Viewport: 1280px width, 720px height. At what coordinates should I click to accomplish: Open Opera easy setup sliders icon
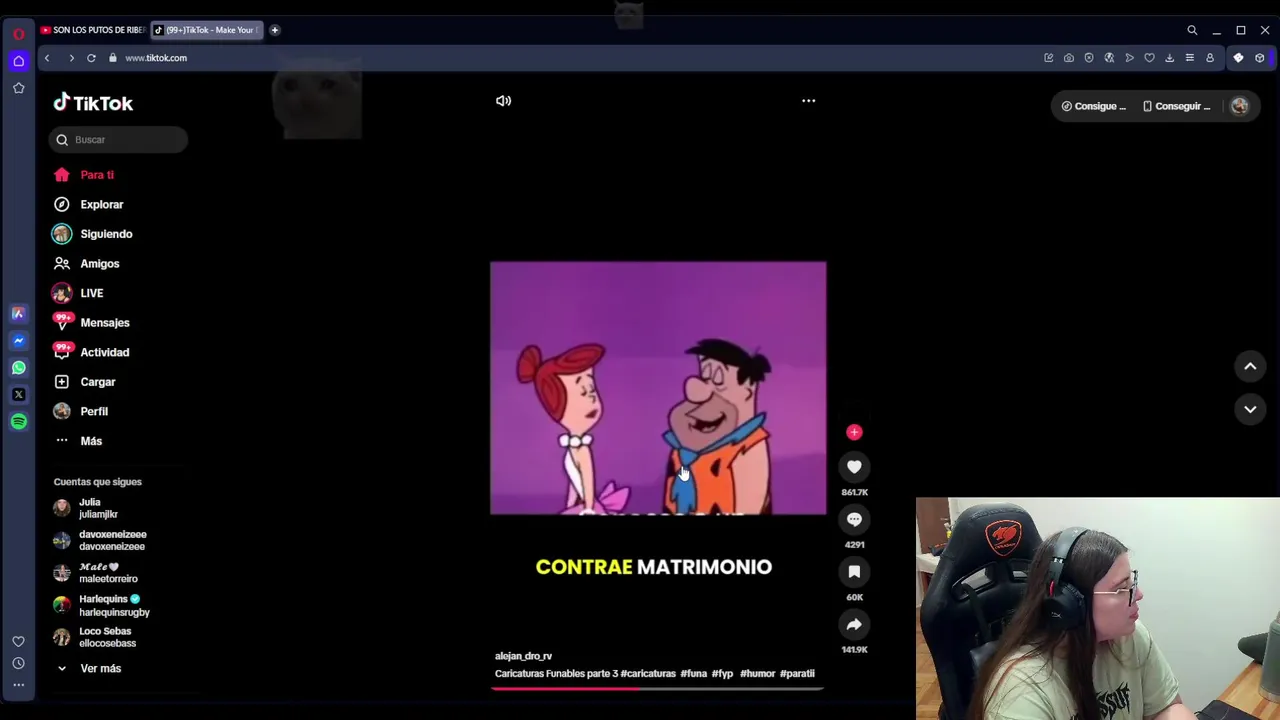click(1189, 58)
